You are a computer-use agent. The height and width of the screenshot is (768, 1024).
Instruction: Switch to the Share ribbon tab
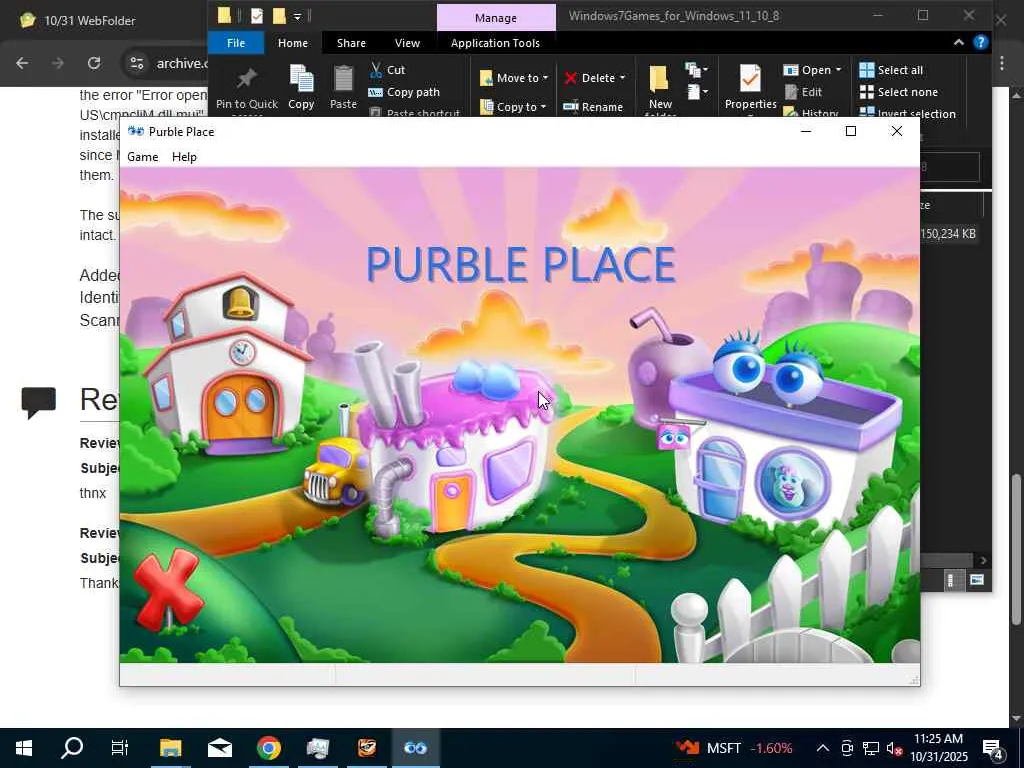(351, 43)
